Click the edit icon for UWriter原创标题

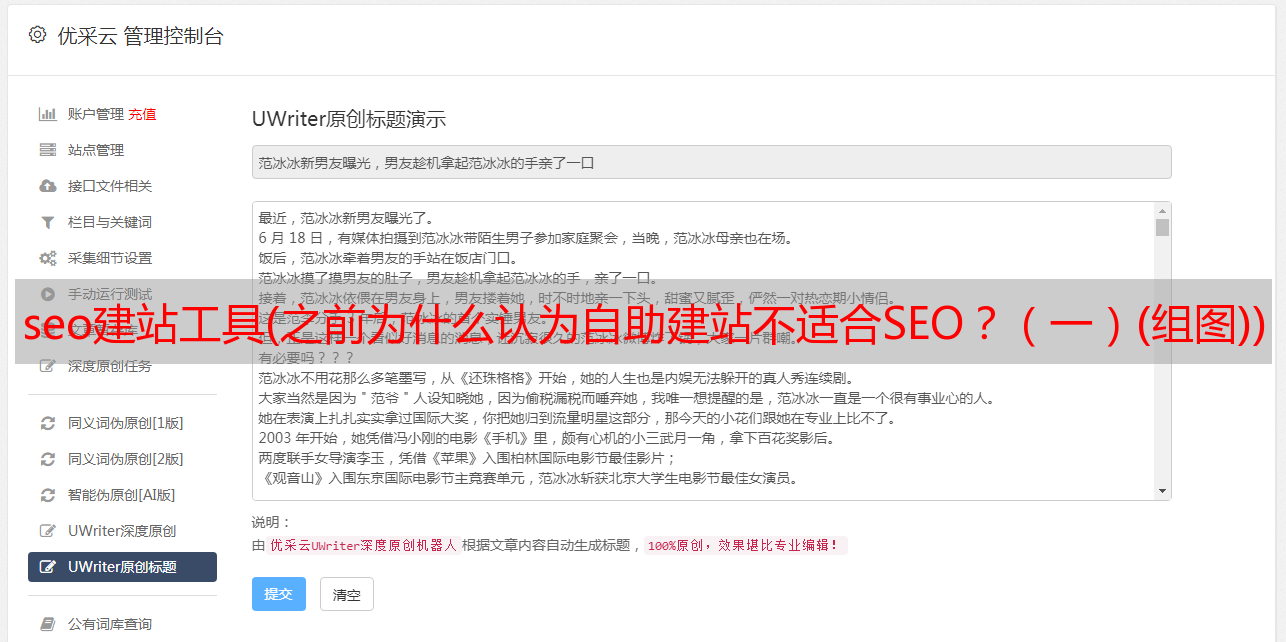click(47, 567)
